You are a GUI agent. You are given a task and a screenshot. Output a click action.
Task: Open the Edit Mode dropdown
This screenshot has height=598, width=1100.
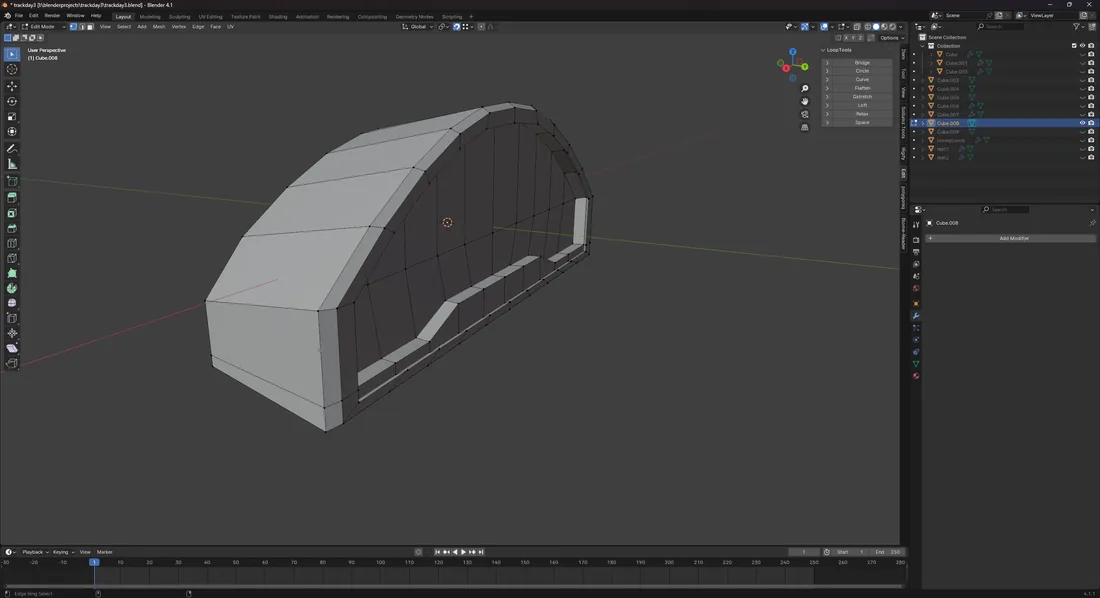[x=43, y=27]
